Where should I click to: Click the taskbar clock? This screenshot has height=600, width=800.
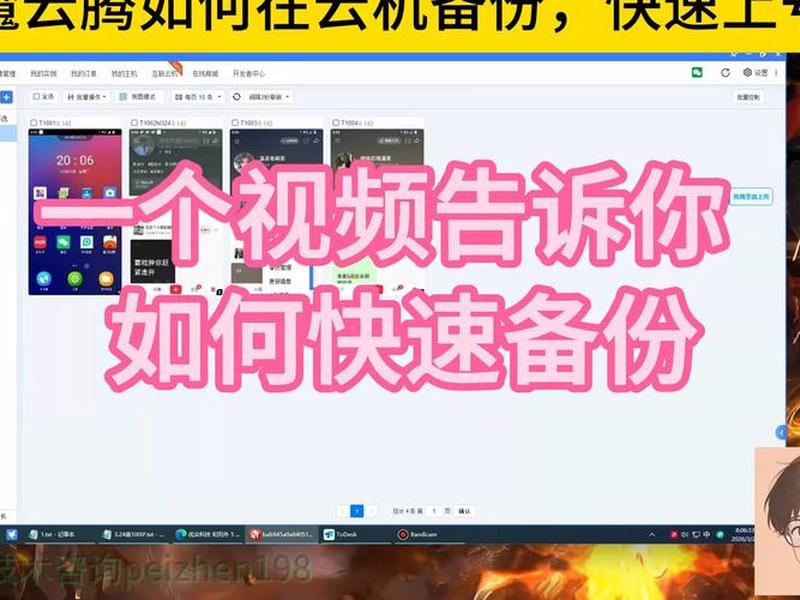click(x=742, y=535)
